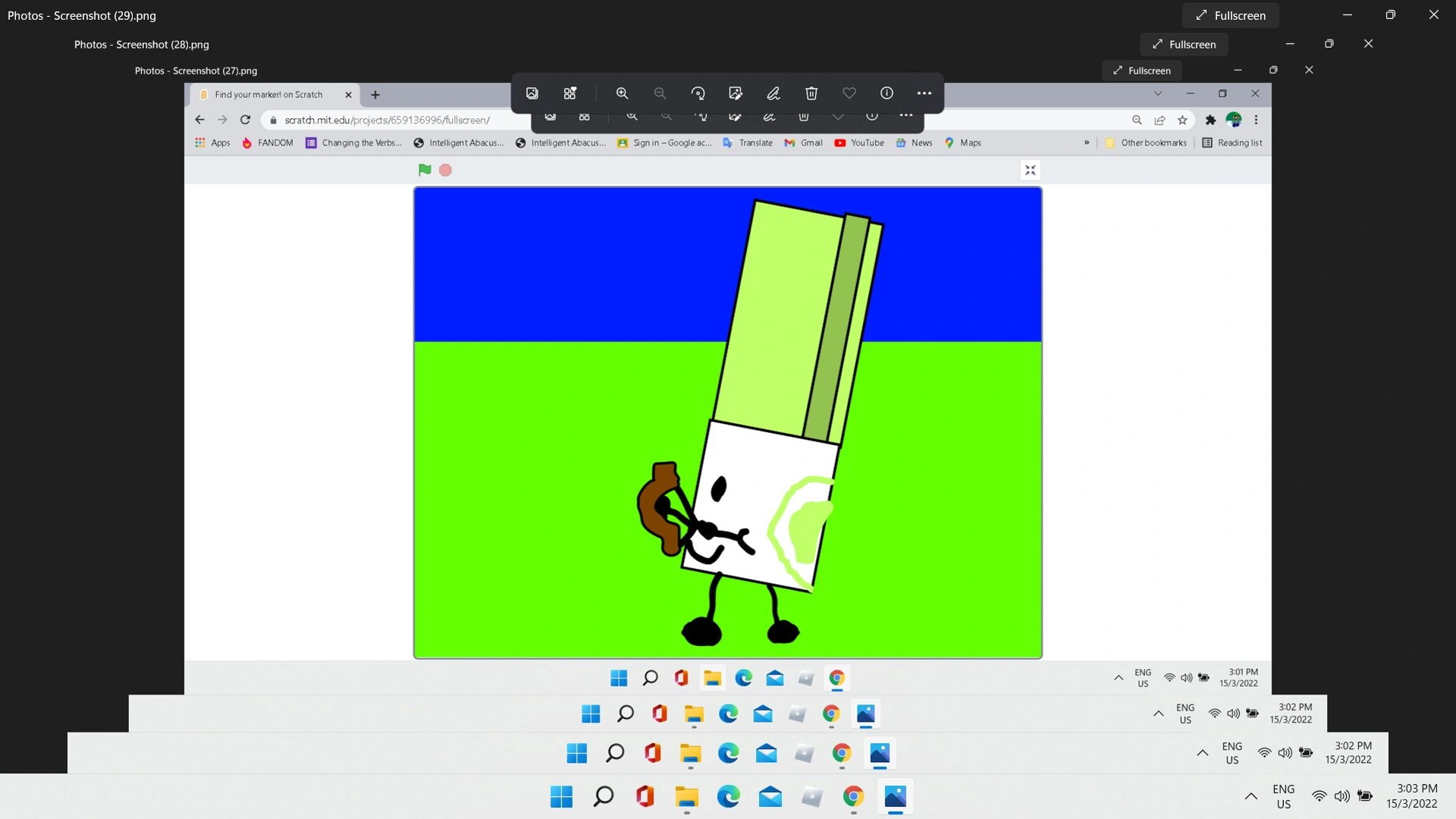
Task: Restore down the front Photos window
Action: (x=1390, y=15)
